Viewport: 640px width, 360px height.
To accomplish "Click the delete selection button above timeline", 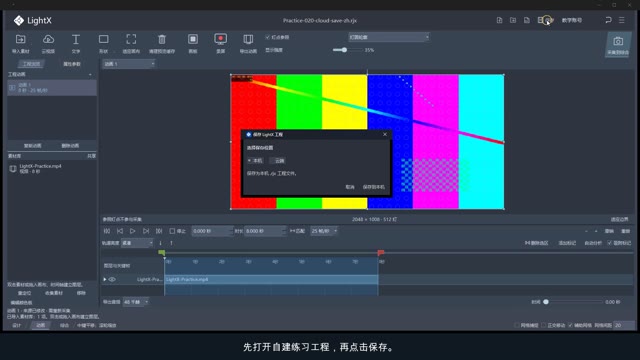I will coord(536,243).
